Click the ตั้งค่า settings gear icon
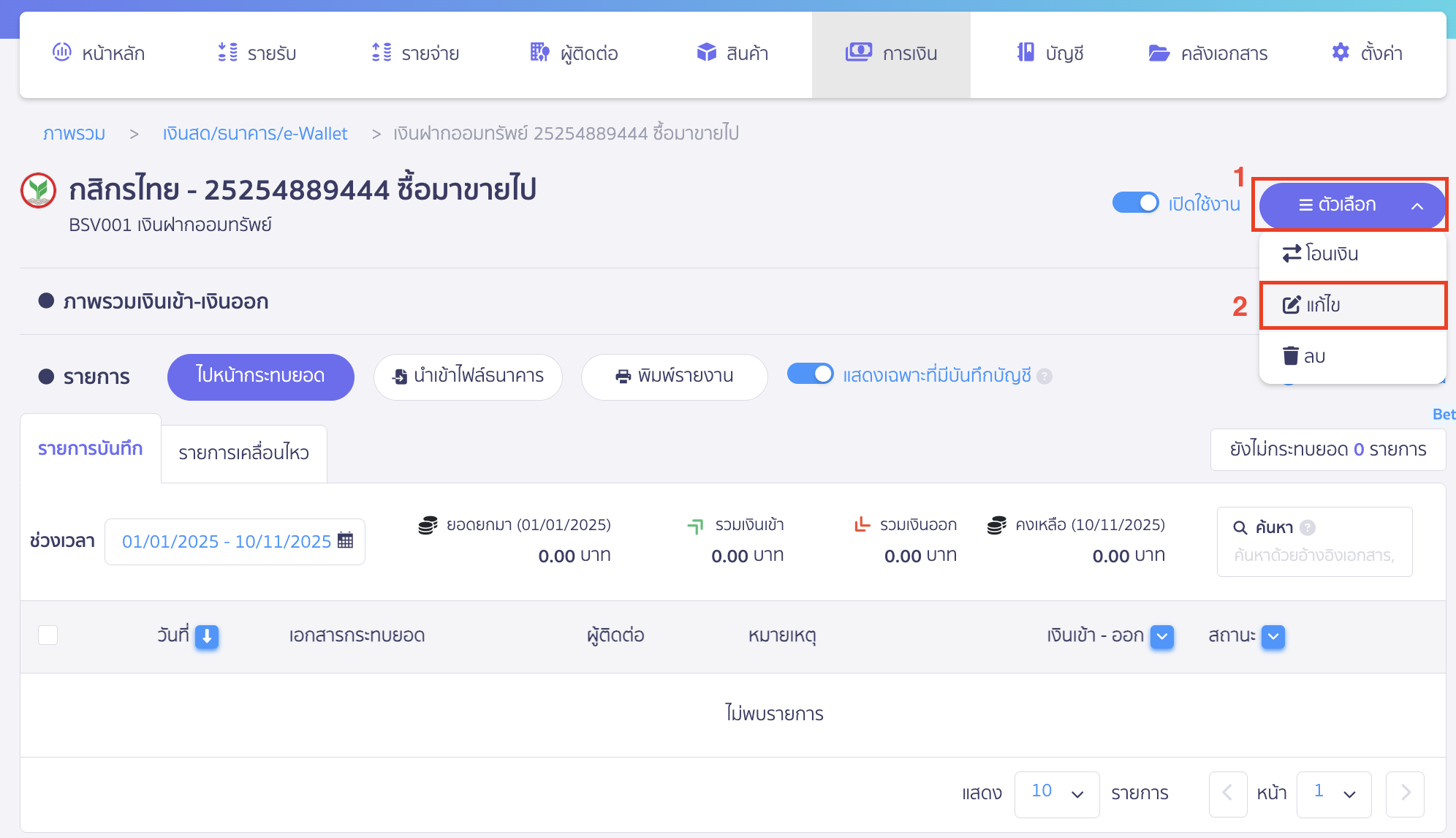The width and height of the screenshot is (1456, 838). (1341, 52)
